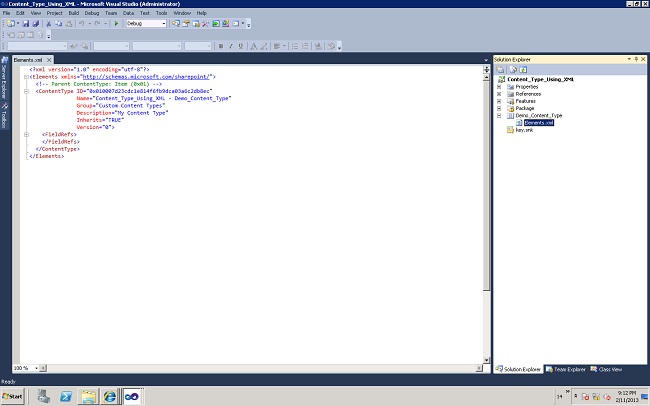Click the Save icon in the toolbar

[x=26, y=24]
